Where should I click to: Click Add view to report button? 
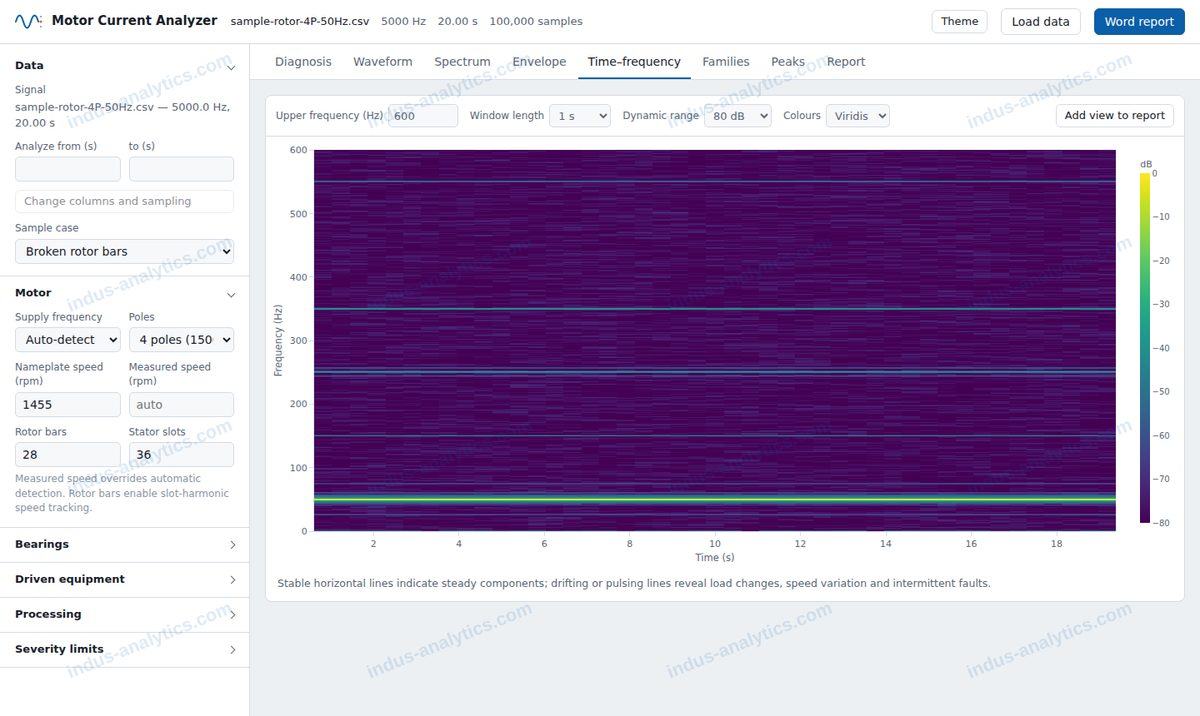[1115, 116]
